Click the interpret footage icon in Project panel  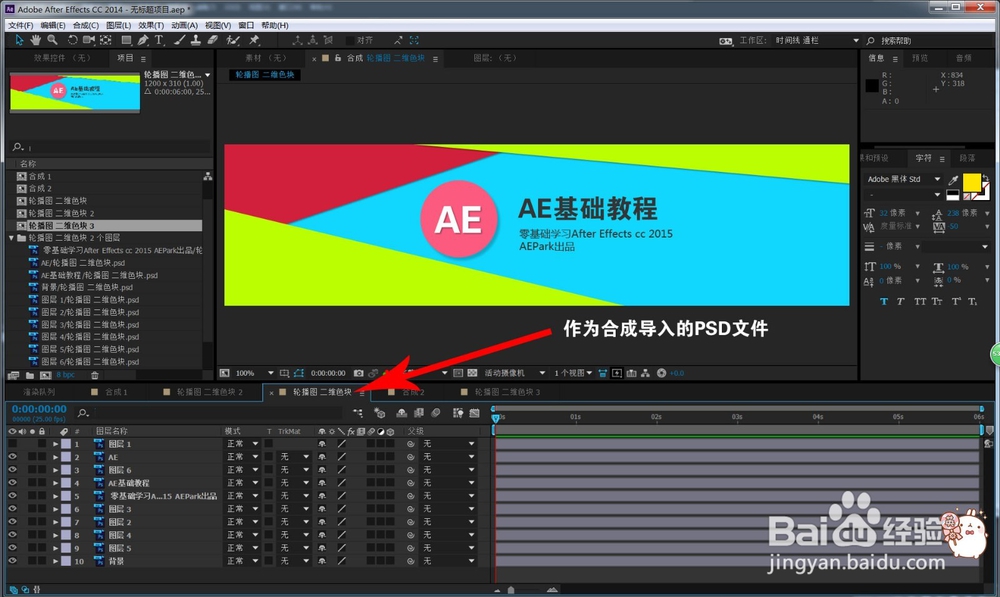[13, 375]
